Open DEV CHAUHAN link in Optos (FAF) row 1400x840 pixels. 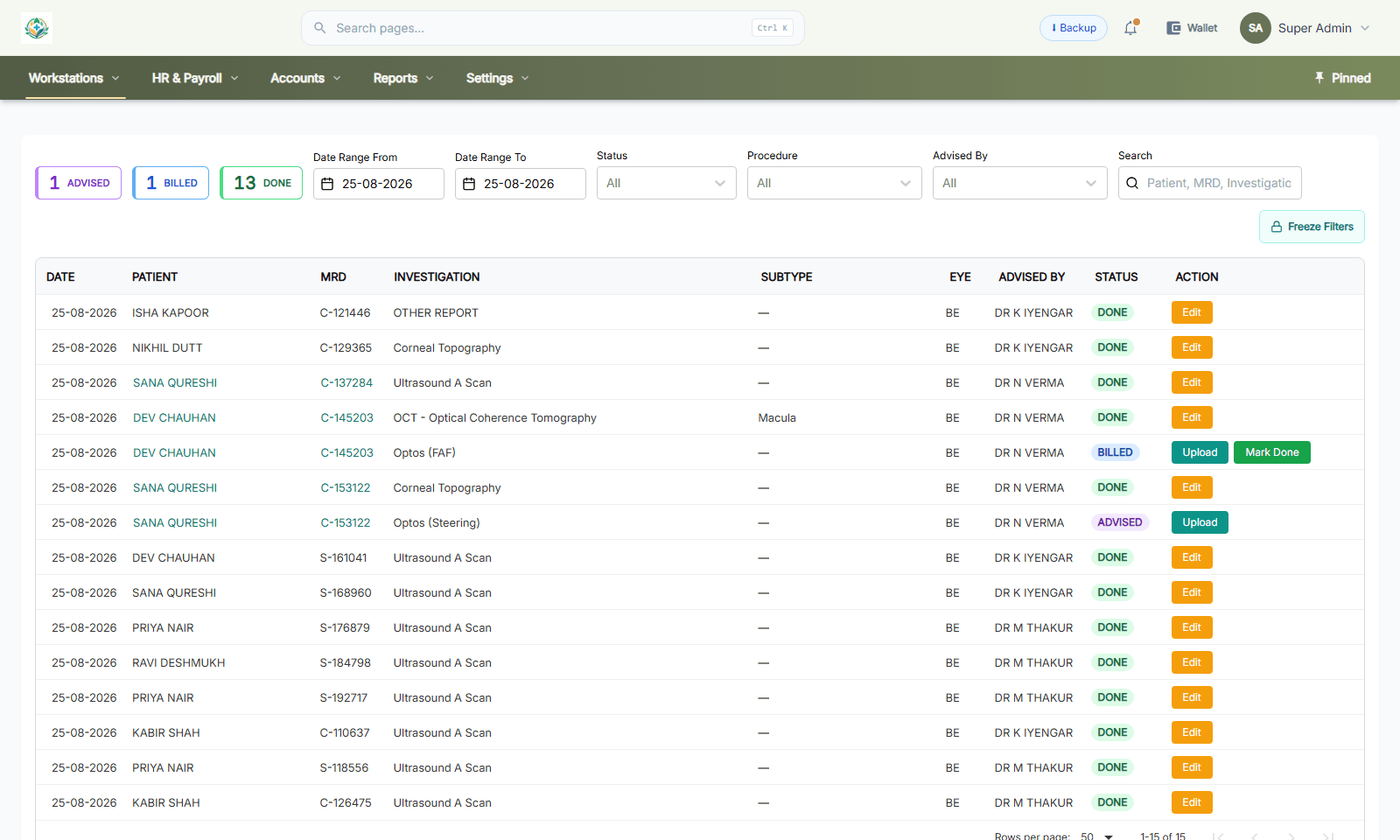[174, 452]
